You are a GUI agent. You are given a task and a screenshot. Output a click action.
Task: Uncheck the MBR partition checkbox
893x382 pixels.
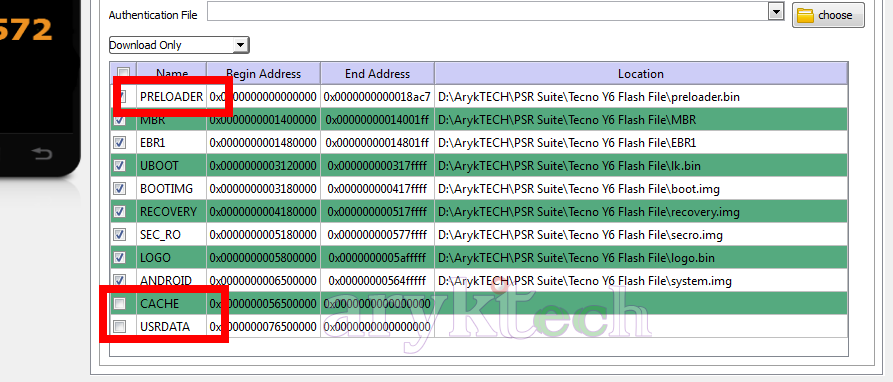(120, 120)
